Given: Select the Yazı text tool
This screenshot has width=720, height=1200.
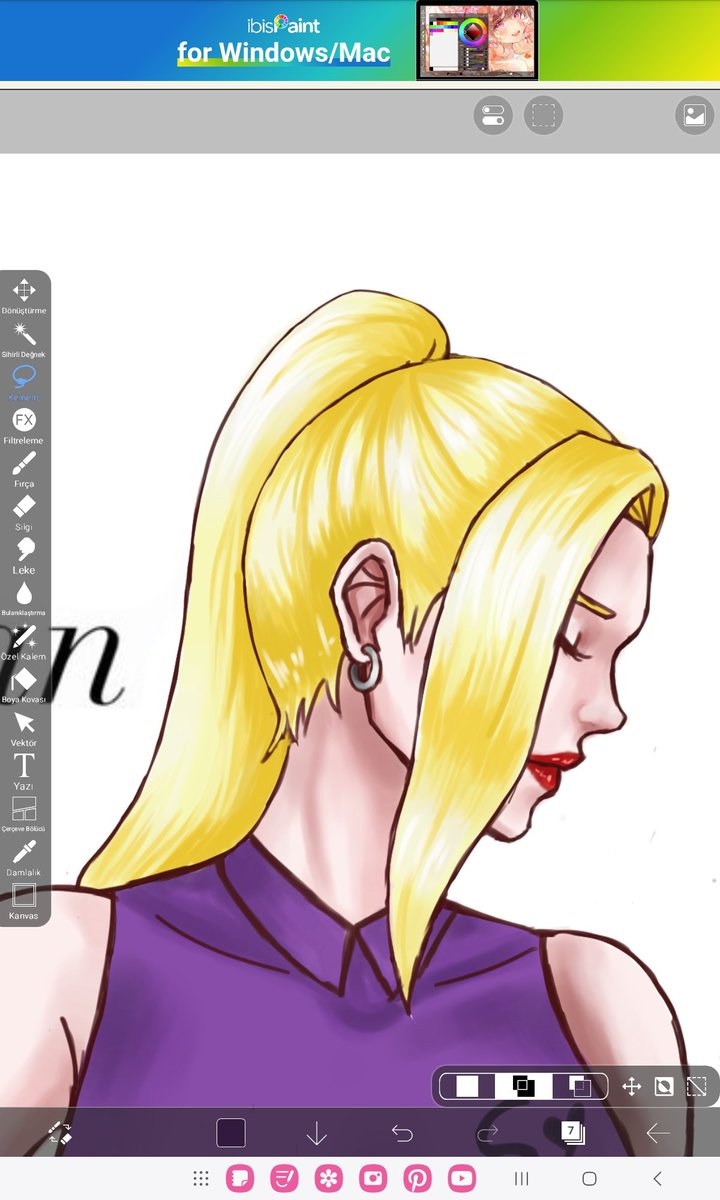Looking at the screenshot, I should coord(24,771).
